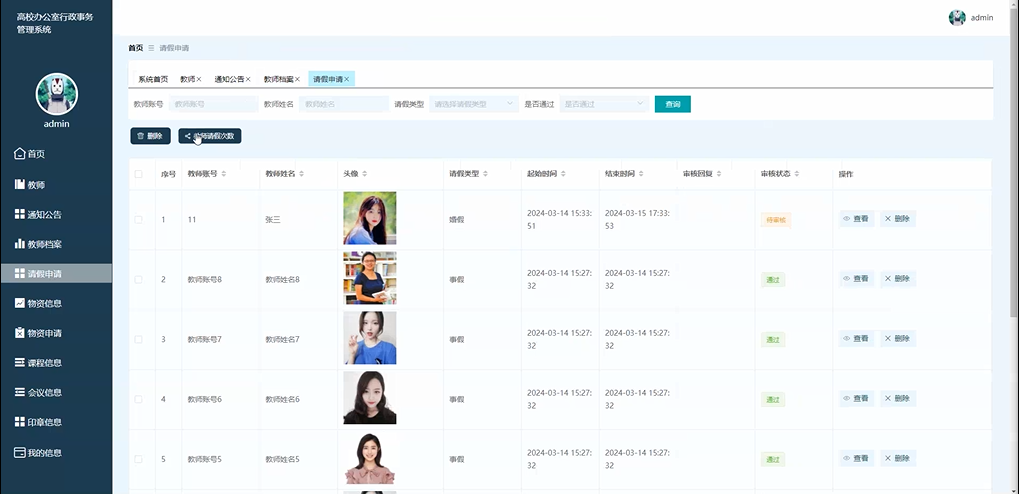Screen dimensions: 1019x494
Task: Open 教师姓名5's avatar photo thumbnail
Action: (370, 458)
